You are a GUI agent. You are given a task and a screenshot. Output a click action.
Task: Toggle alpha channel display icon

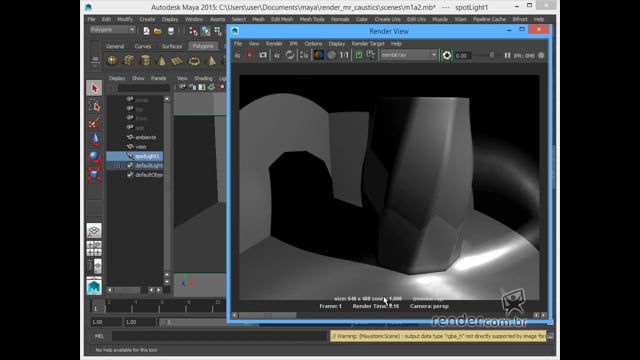click(x=331, y=55)
